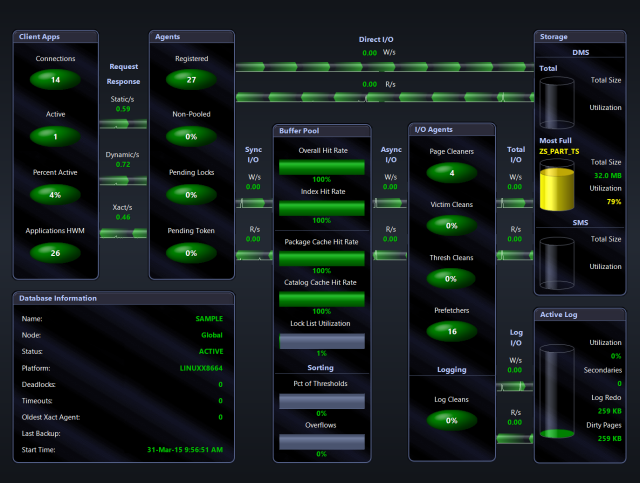Click the sort Overflows bar
640x483 pixels.
(322, 442)
